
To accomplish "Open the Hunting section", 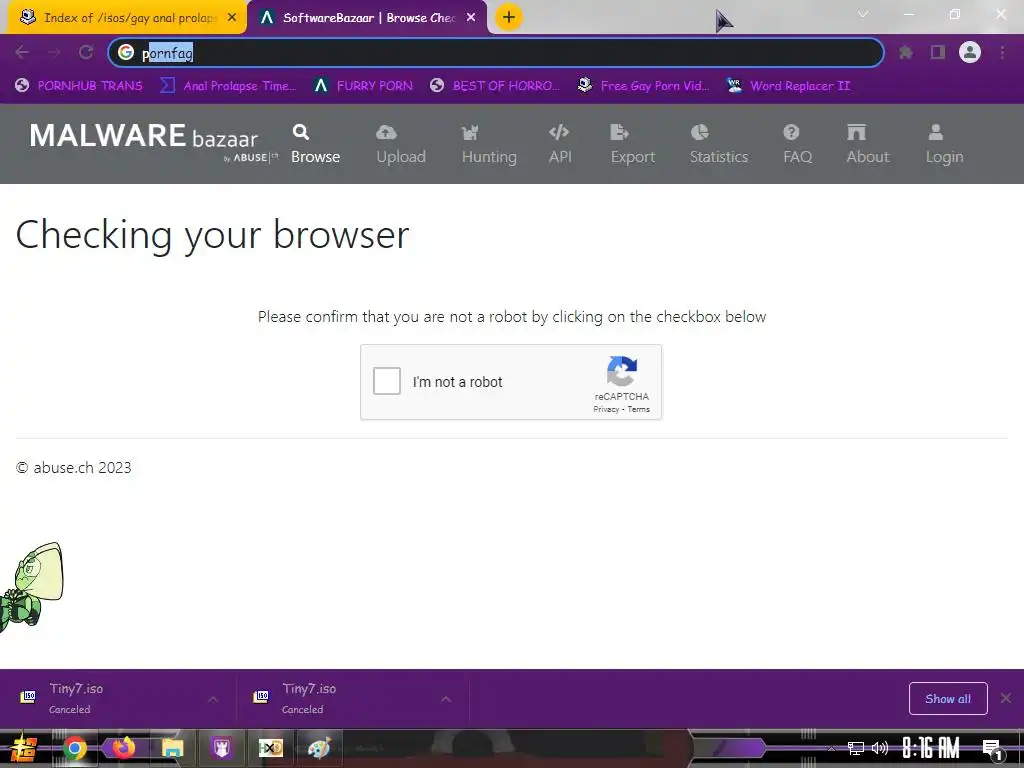I will [489, 144].
